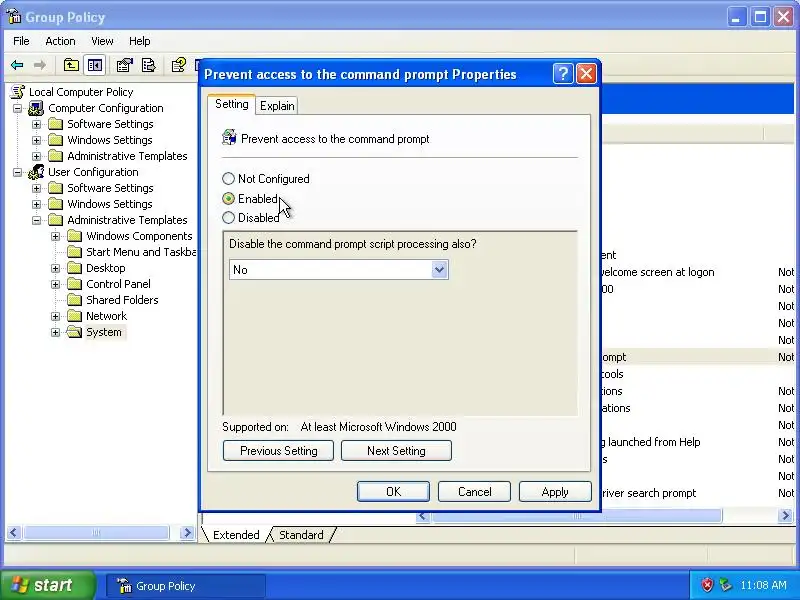Image resolution: width=800 pixels, height=600 pixels.
Task: Click the question mark help button in dialog title bar
Action: click(x=563, y=74)
